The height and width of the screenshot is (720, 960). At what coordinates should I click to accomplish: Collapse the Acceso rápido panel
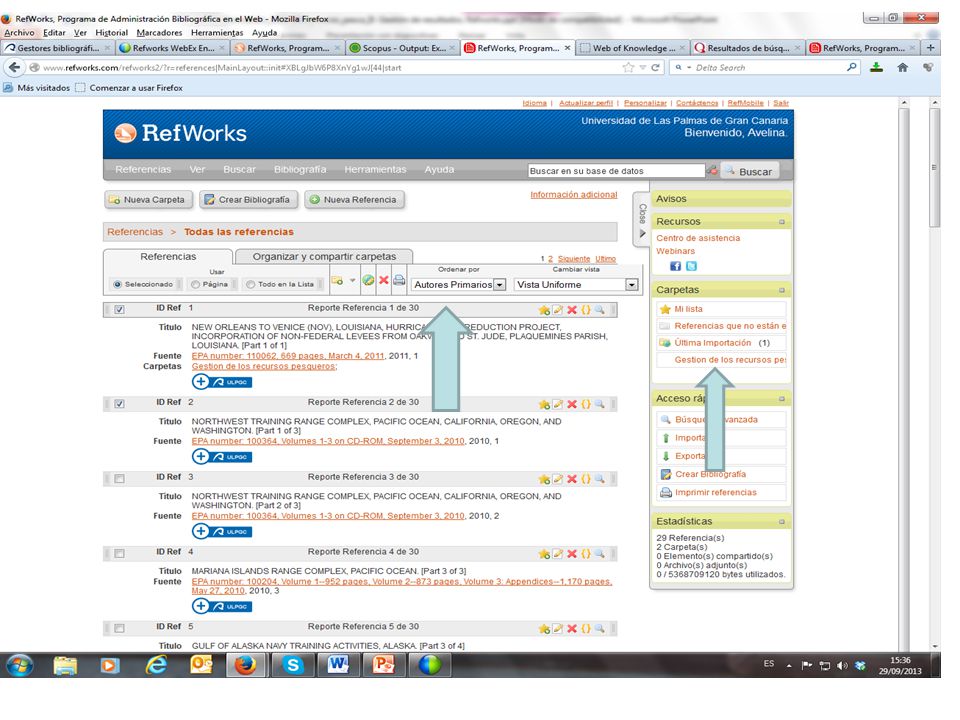tap(782, 399)
